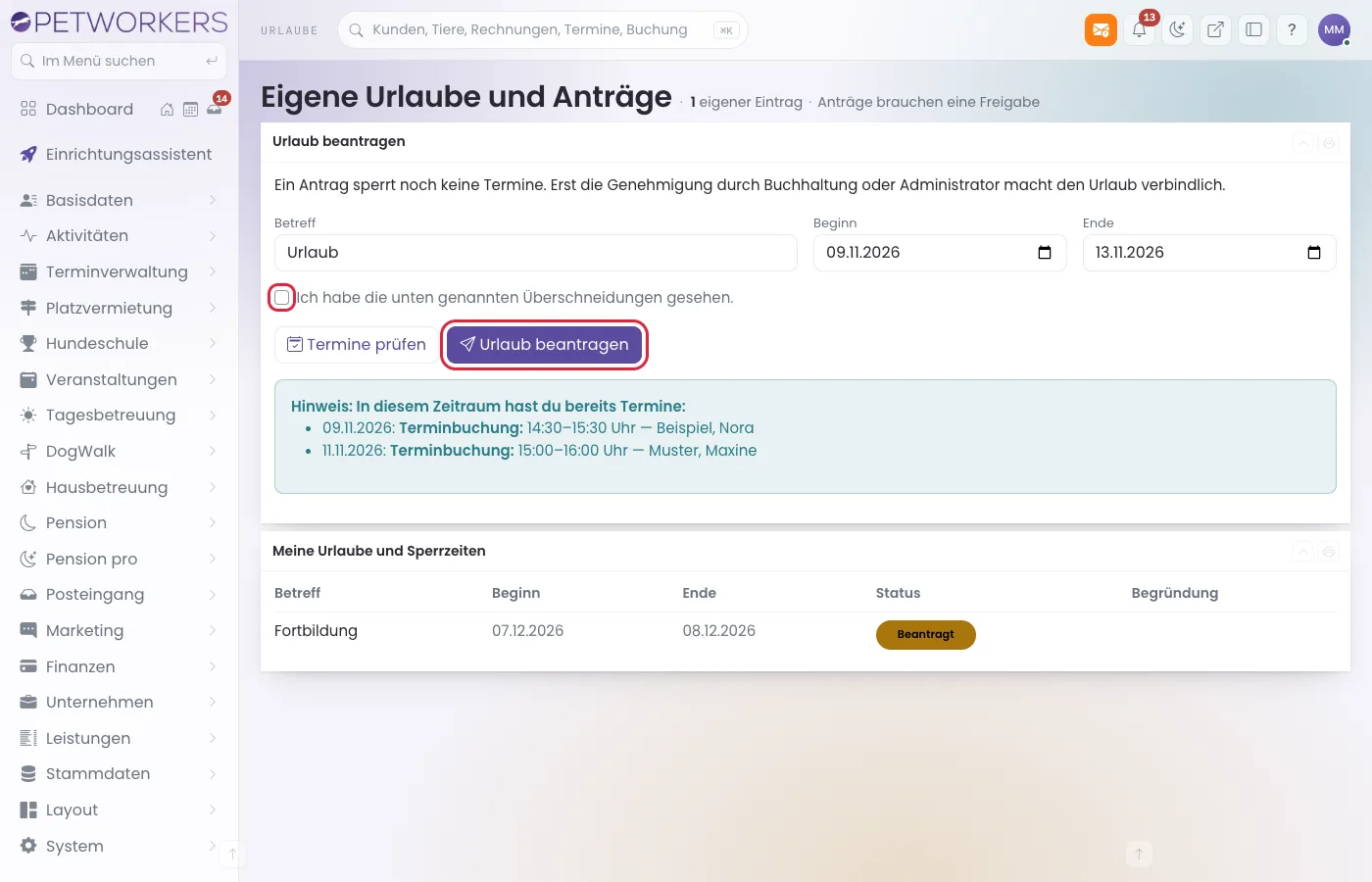Viewport: 1372px width, 882px height.
Task: Click the scroll-to-top arrow at page bottom
Action: point(1139,854)
